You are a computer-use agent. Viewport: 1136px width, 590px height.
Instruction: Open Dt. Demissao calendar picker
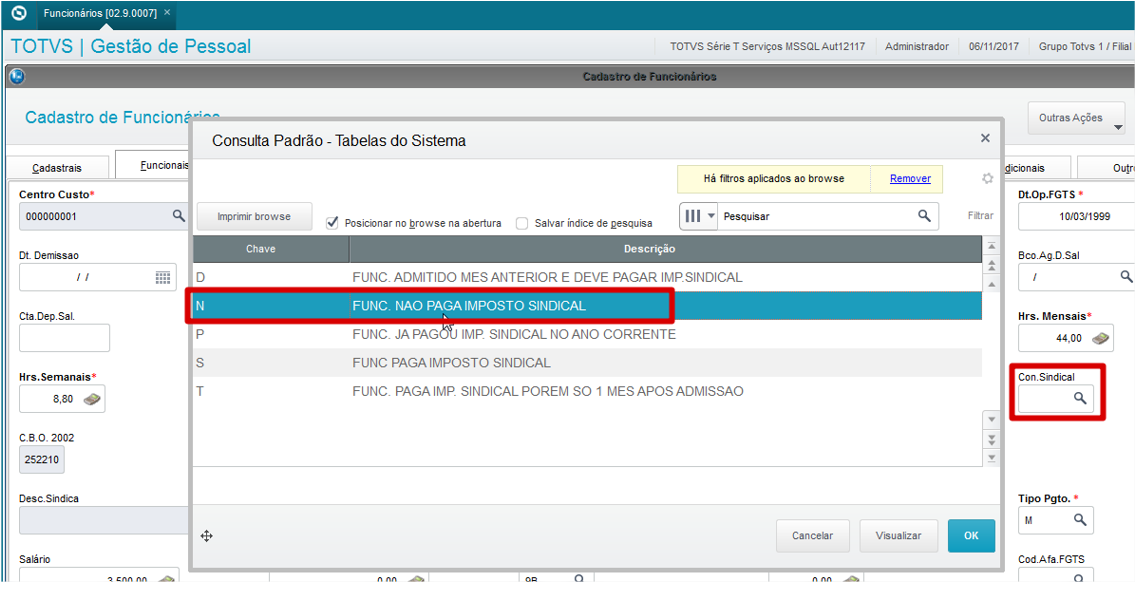point(163,278)
